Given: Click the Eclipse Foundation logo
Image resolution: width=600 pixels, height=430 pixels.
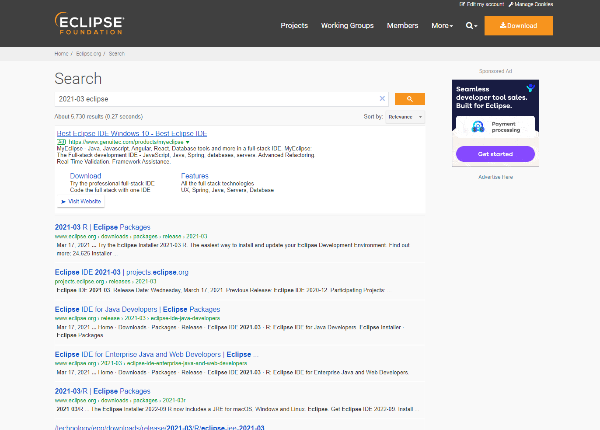Looking at the screenshot, I should [90, 24].
